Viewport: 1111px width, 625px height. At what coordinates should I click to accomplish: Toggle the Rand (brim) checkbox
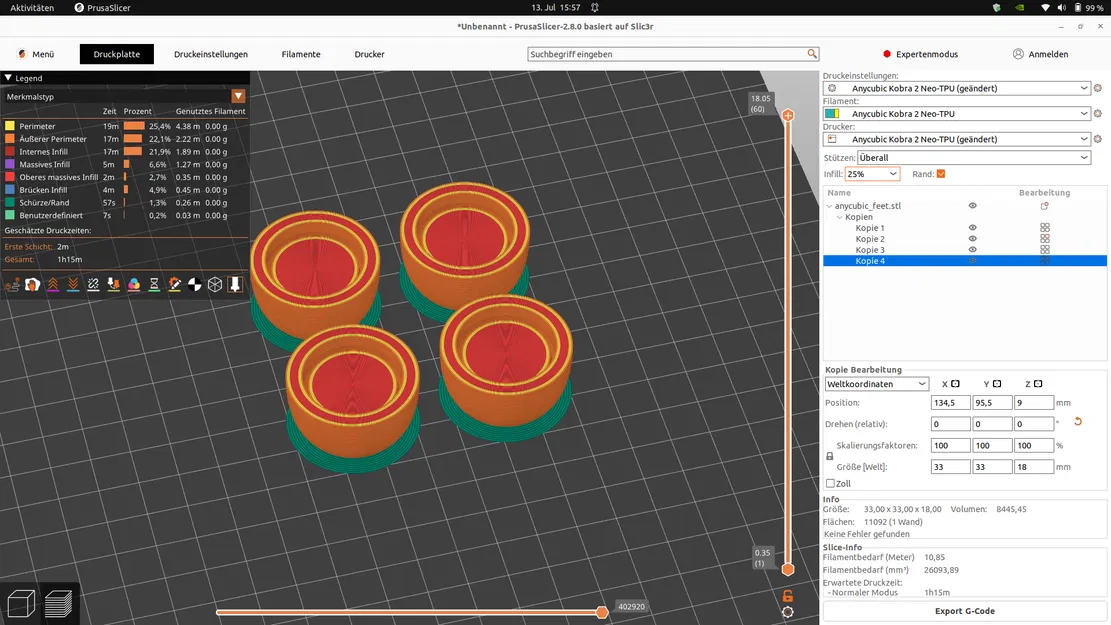click(x=941, y=174)
